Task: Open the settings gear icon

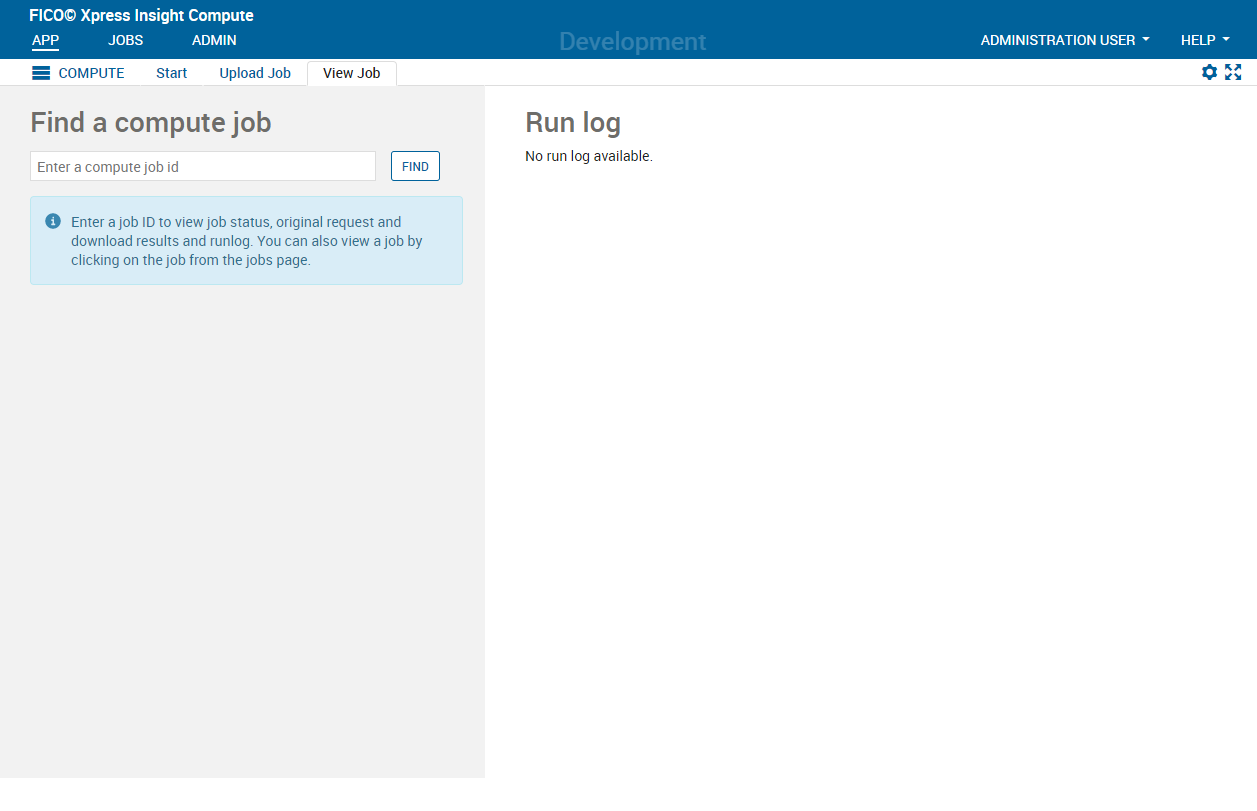Action: [1209, 72]
